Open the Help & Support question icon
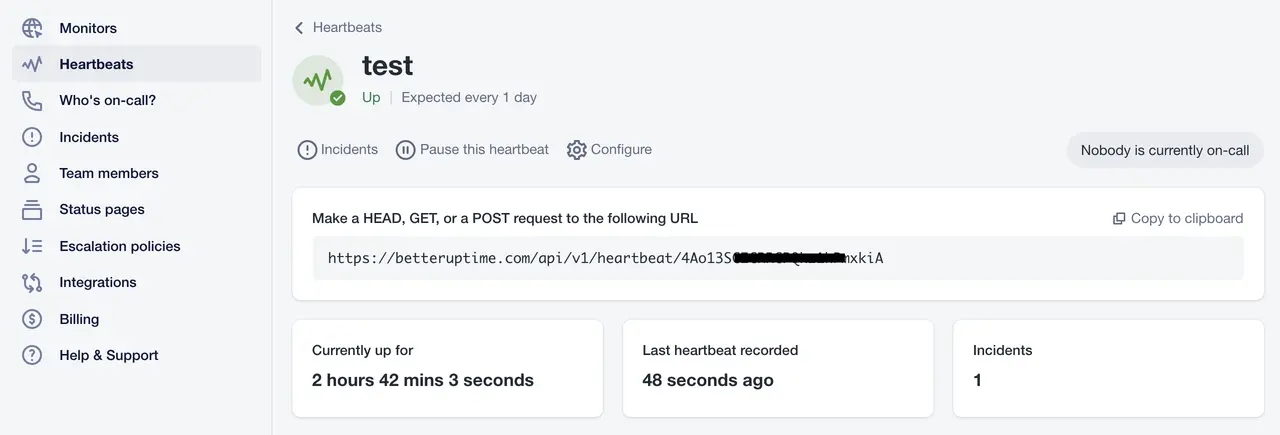The width and height of the screenshot is (1280, 435). click(32, 355)
